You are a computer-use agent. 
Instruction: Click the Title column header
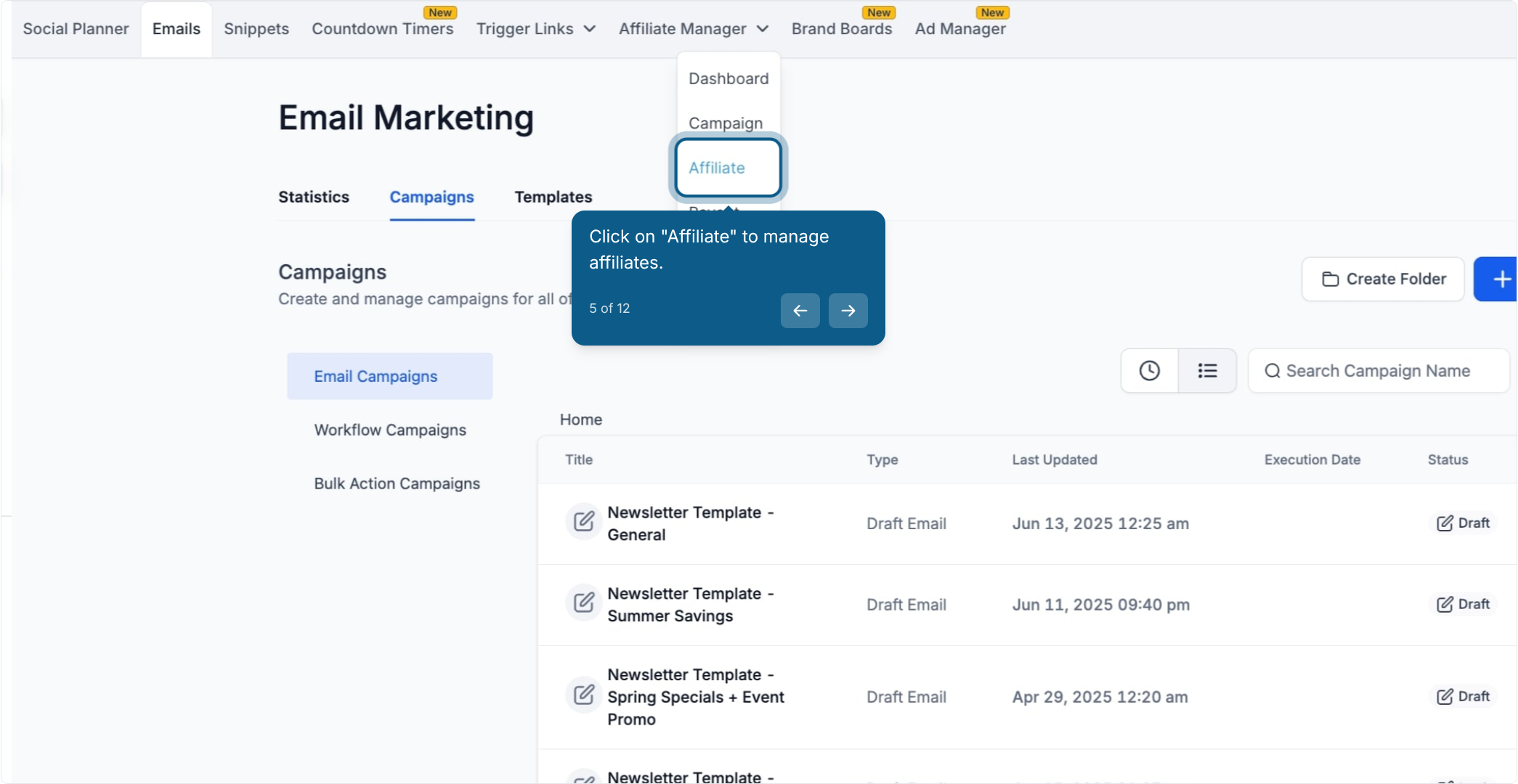(579, 460)
